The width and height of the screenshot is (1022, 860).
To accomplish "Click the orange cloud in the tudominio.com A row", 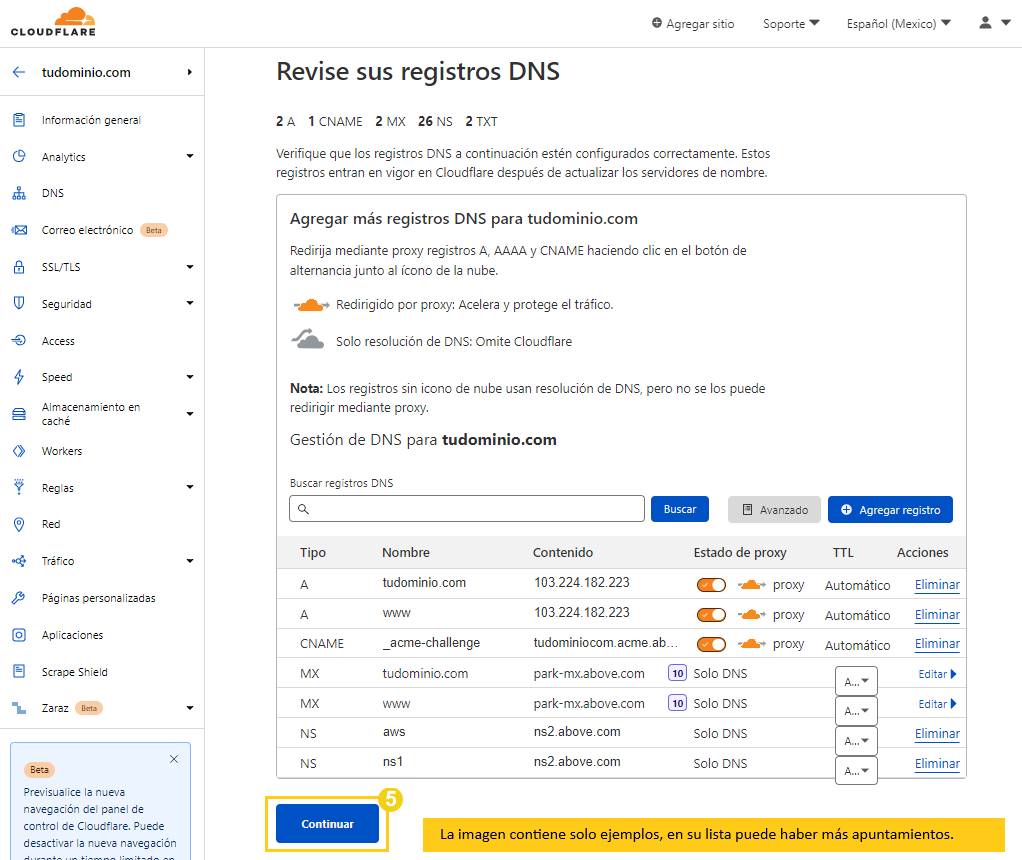I will [752, 585].
